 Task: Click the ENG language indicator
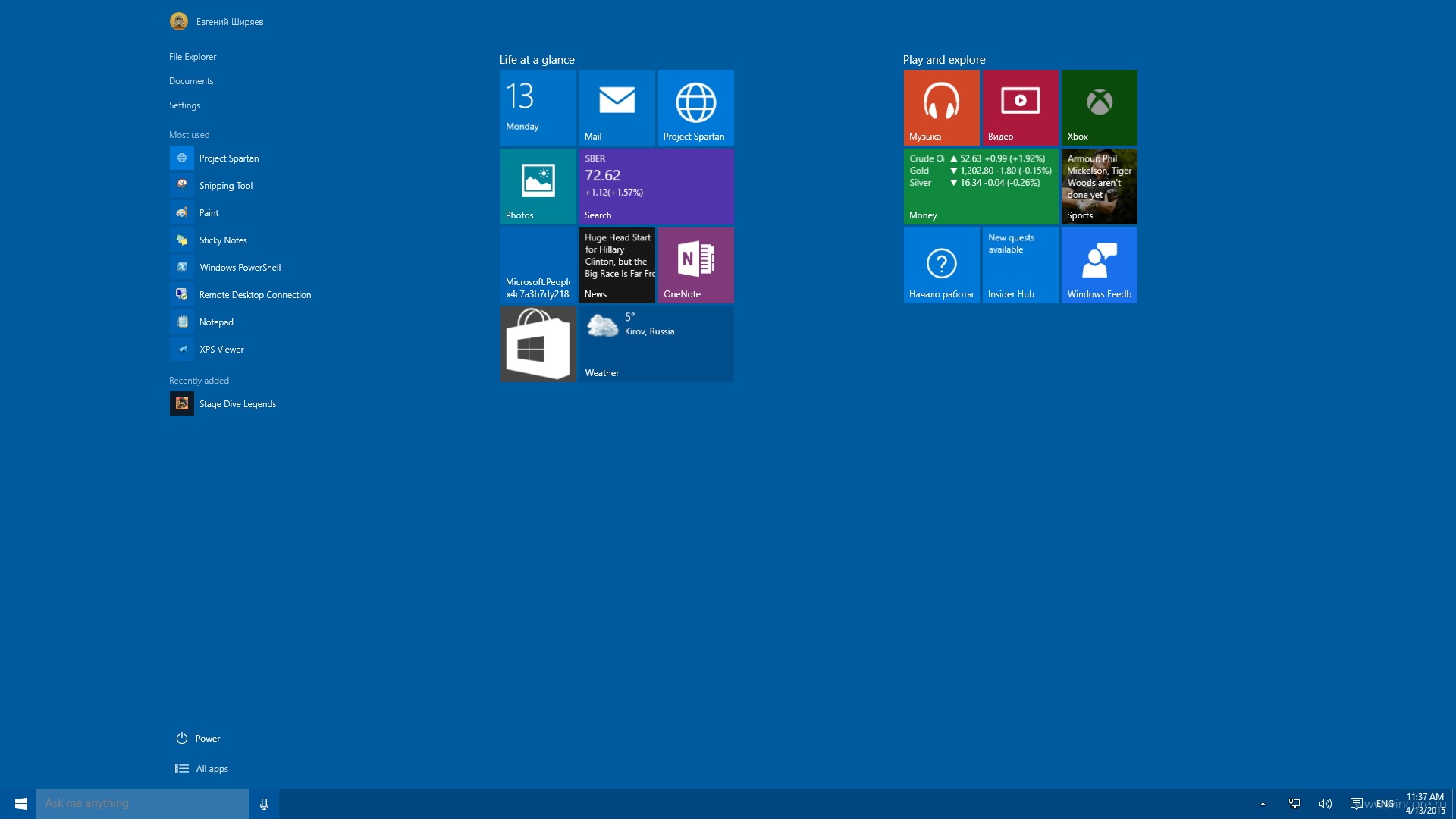(1385, 804)
